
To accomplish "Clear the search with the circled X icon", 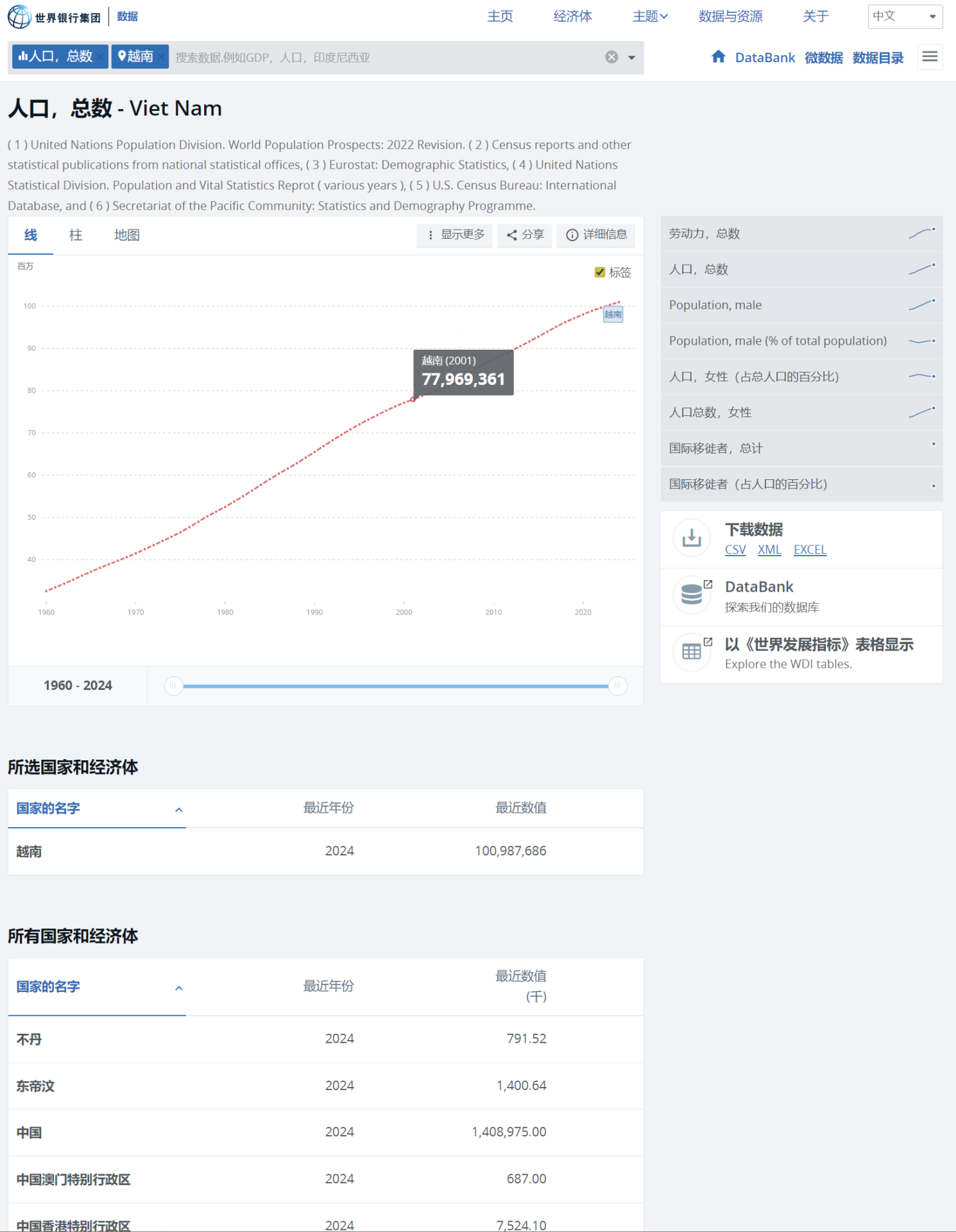I will pos(611,57).
